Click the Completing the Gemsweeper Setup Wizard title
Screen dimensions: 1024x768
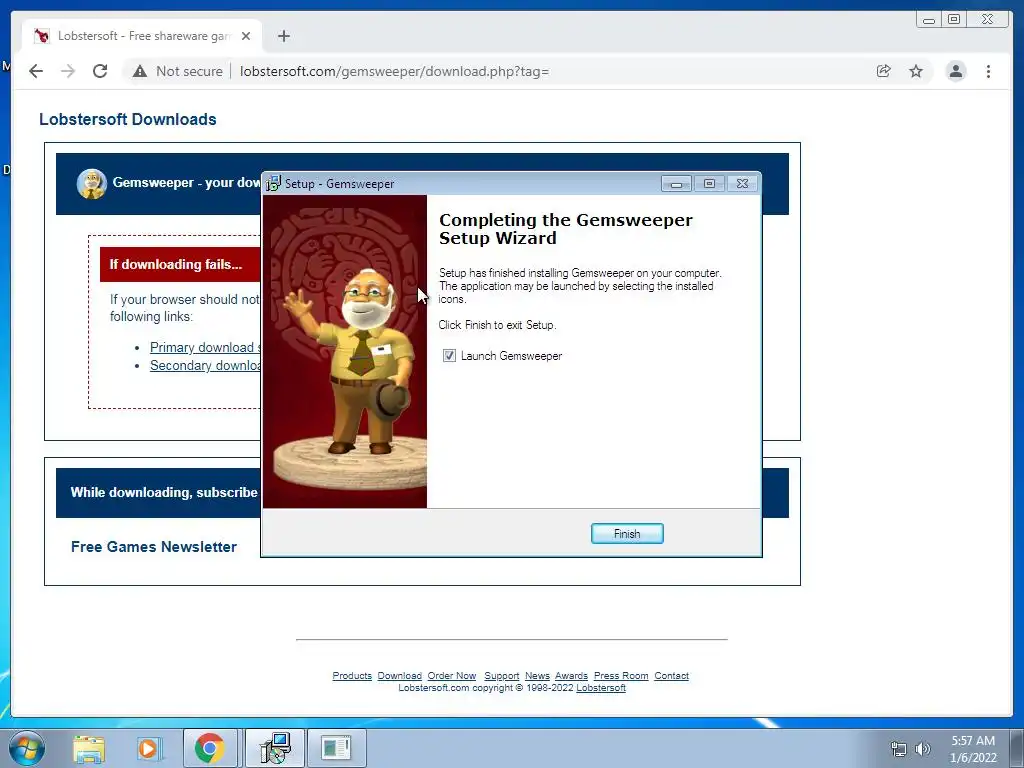[566, 229]
